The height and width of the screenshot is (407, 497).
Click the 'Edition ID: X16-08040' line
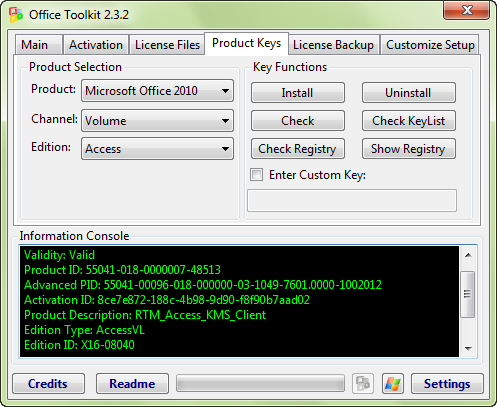[x=79, y=345]
